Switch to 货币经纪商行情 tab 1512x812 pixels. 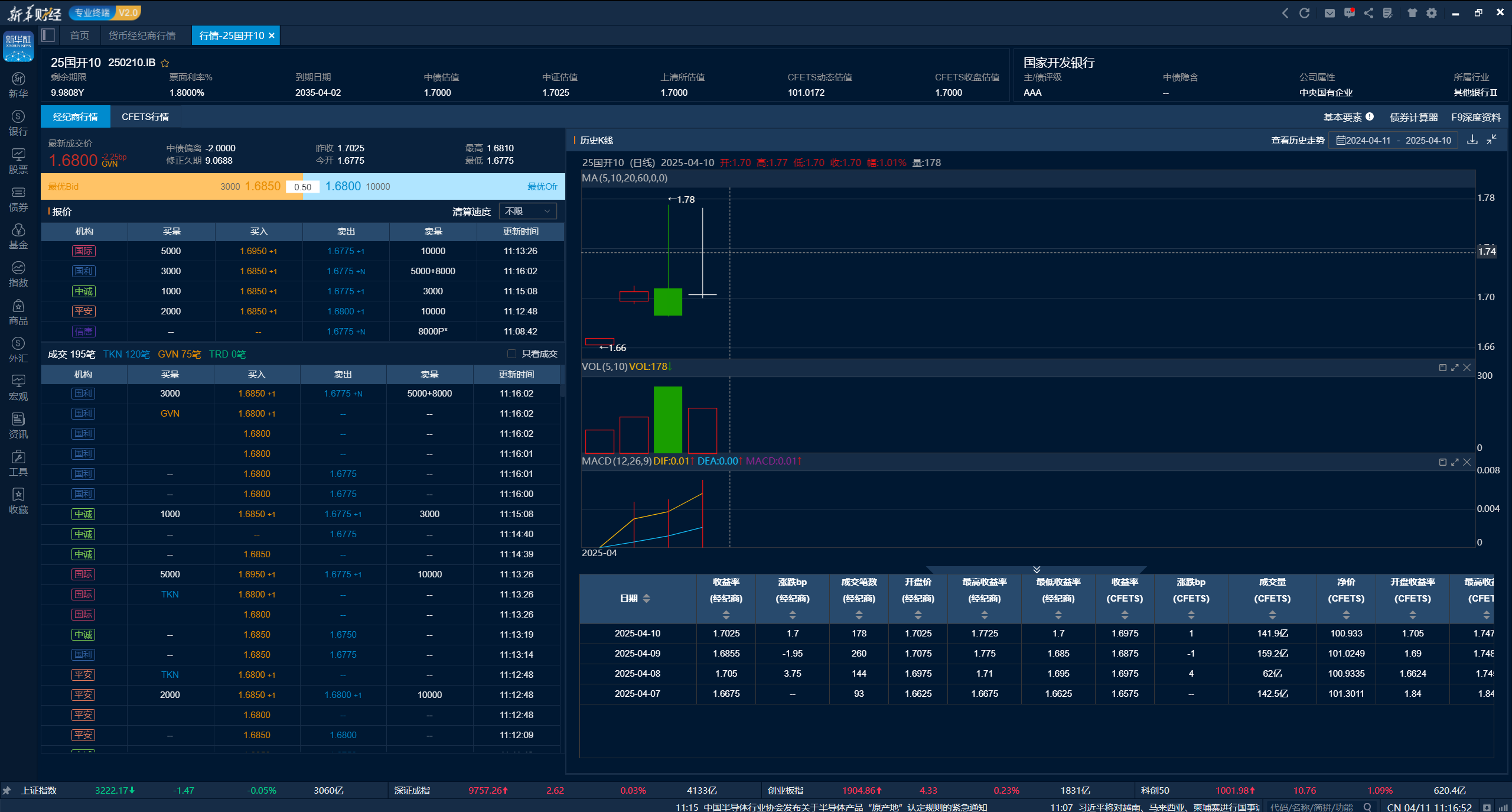142,35
